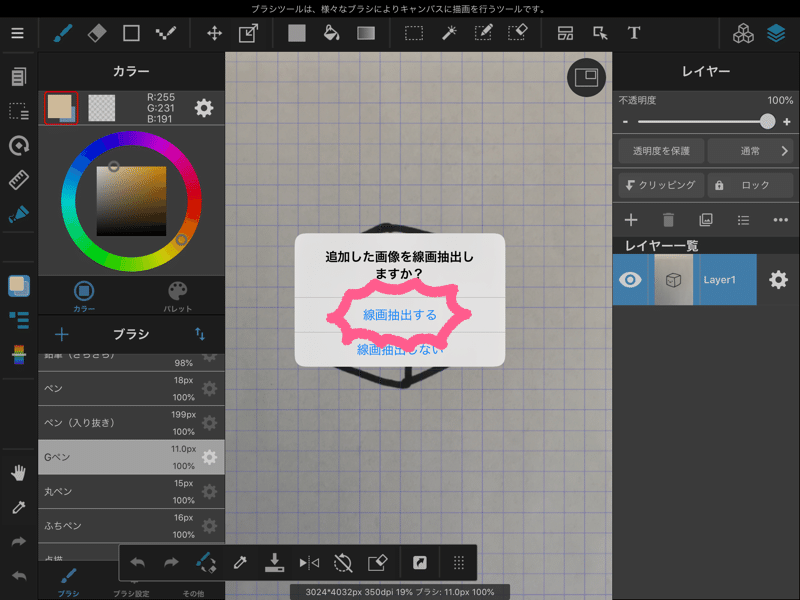Viewport: 800px width, 600px height.
Task: Select the rectangle shape tool
Action: pyautogui.click(x=131, y=34)
